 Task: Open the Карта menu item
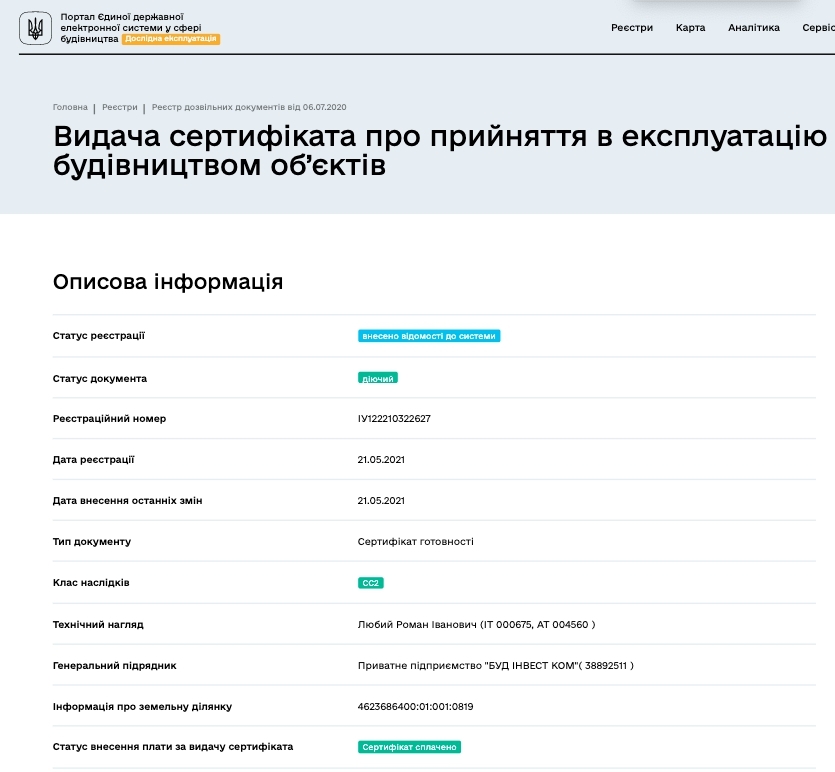pyautogui.click(x=690, y=28)
